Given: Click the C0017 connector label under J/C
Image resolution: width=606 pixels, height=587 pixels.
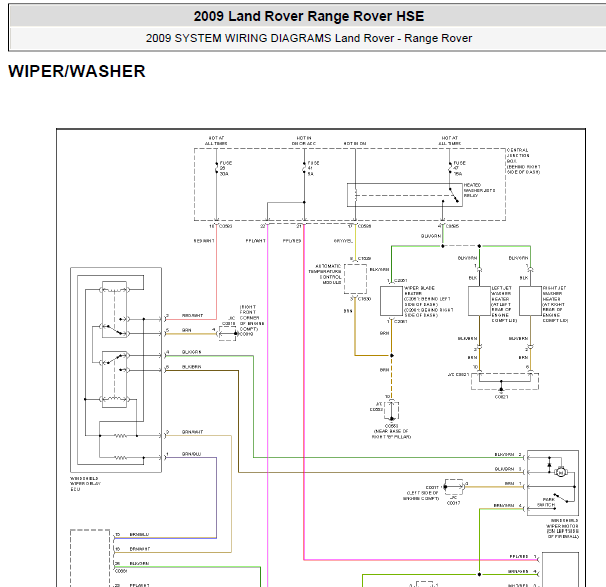Looking at the screenshot, I should [453, 503].
